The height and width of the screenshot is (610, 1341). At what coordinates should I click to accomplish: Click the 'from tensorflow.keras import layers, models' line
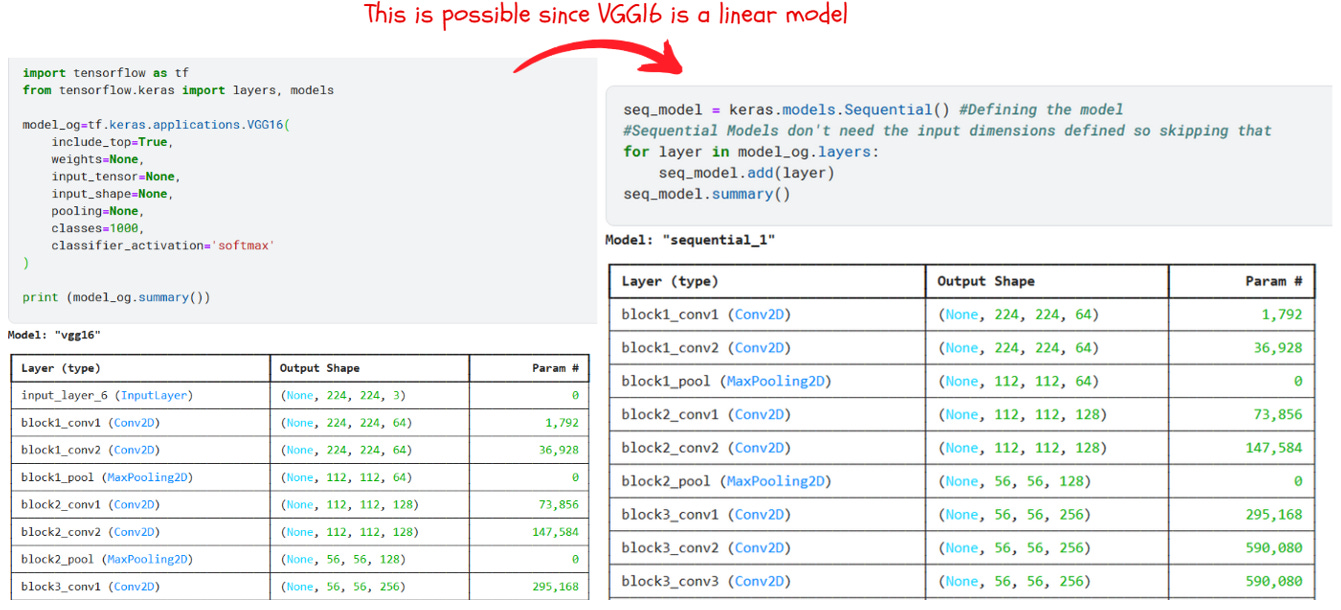[178, 90]
